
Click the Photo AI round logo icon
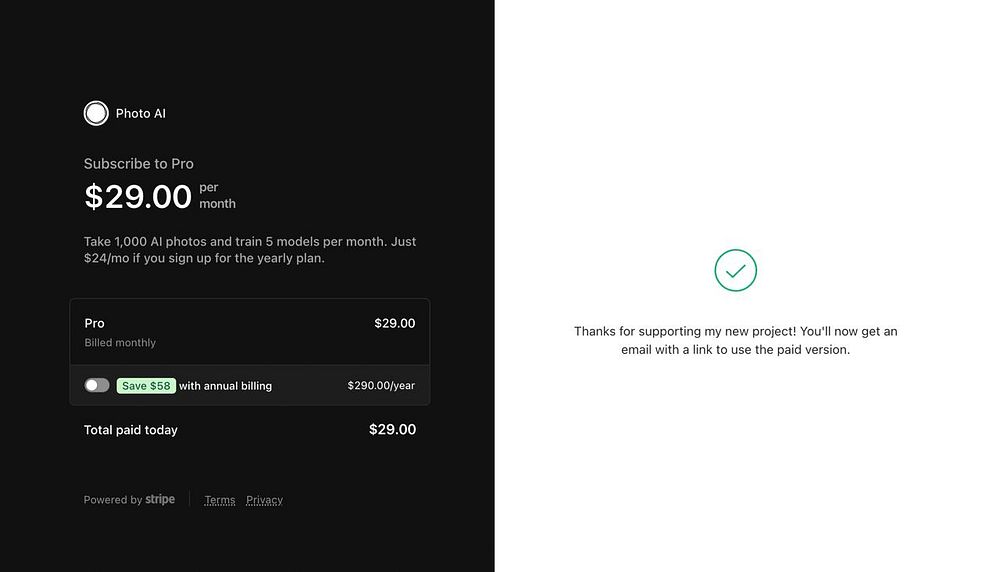click(x=96, y=113)
